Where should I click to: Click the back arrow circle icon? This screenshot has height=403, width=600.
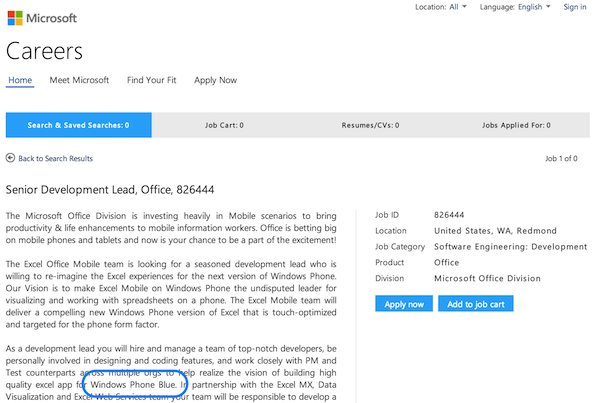(x=10, y=158)
